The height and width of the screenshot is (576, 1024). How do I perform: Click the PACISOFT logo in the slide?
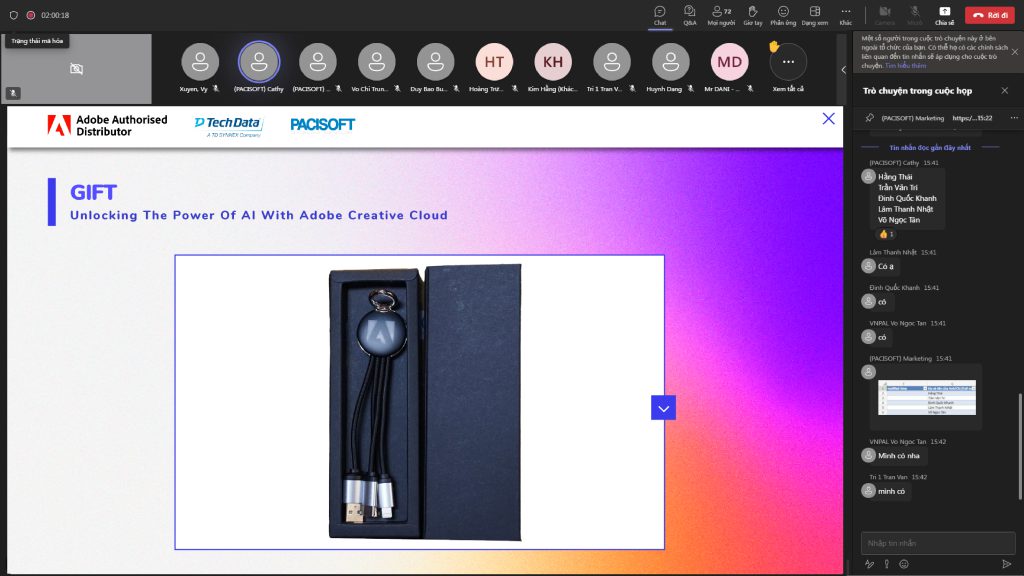tap(323, 124)
